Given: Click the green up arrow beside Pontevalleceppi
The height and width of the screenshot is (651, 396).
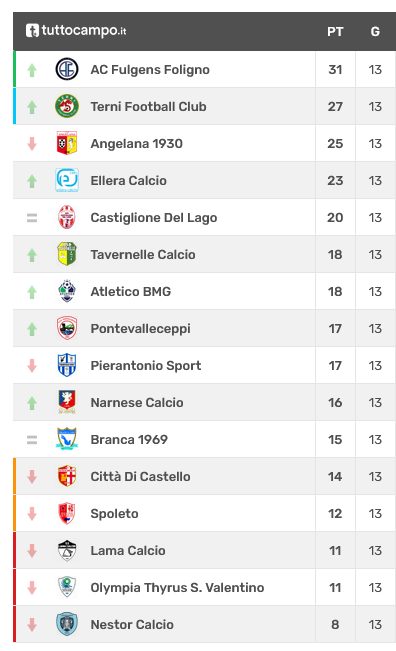Looking at the screenshot, I should pyautogui.click(x=32, y=329).
